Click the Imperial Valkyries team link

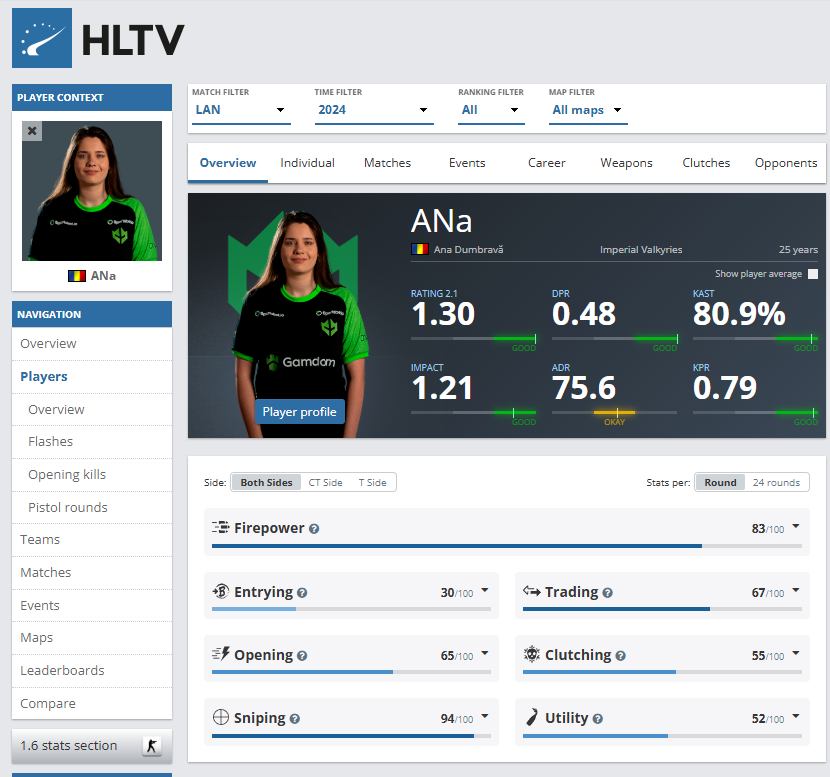(640, 249)
